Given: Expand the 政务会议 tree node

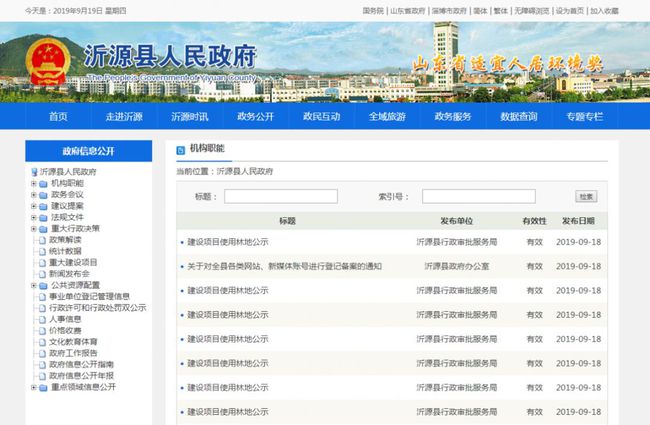Looking at the screenshot, I should (34, 194).
